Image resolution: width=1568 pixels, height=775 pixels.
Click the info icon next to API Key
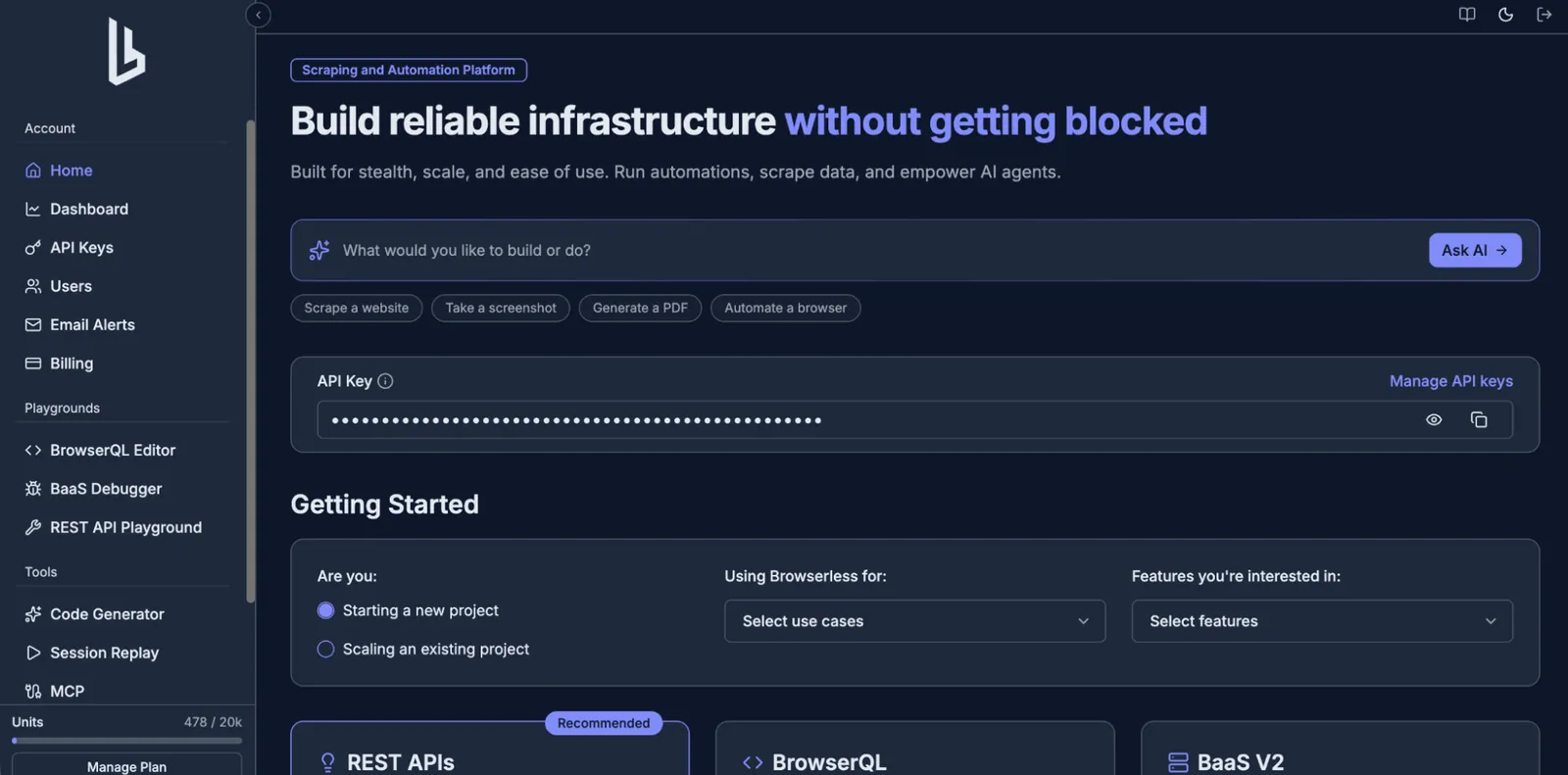click(x=385, y=381)
